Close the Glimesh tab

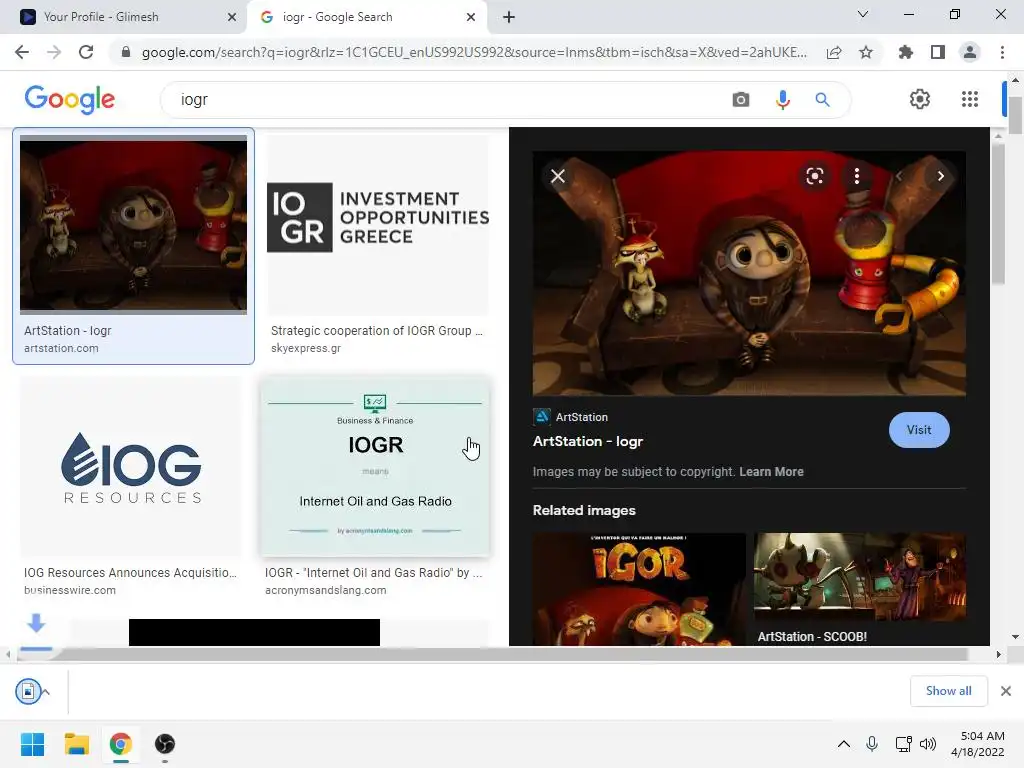tap(231, 17)
